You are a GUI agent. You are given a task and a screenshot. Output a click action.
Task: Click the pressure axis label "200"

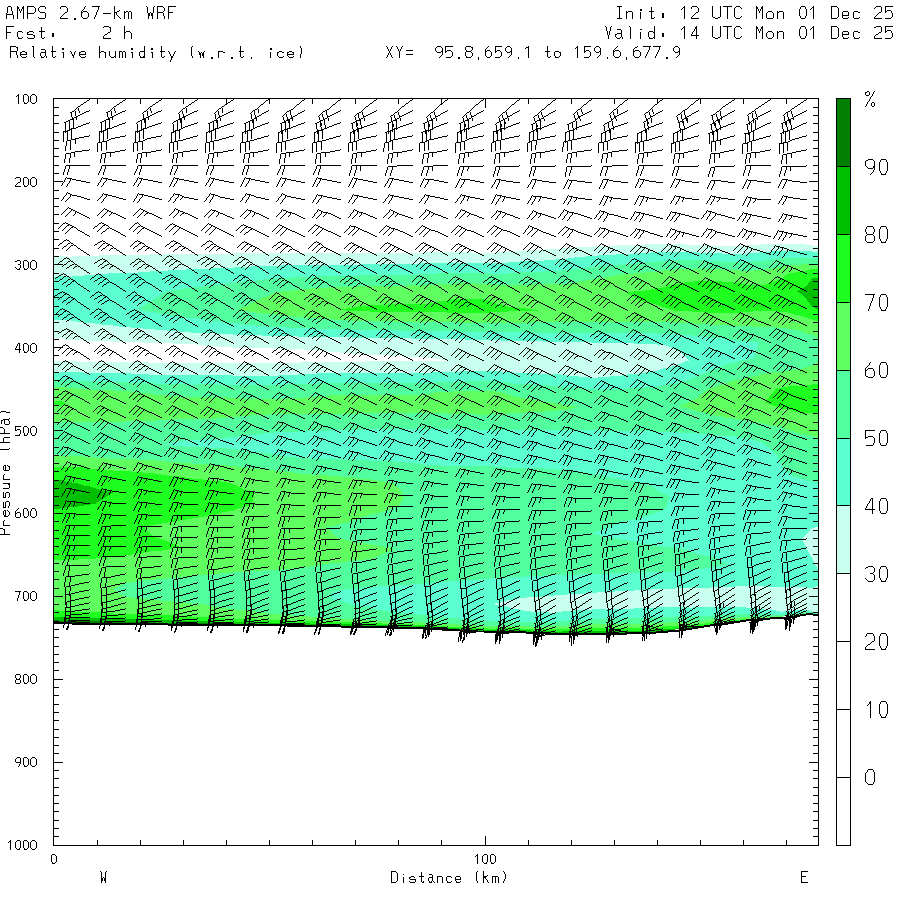coord(26,182)
